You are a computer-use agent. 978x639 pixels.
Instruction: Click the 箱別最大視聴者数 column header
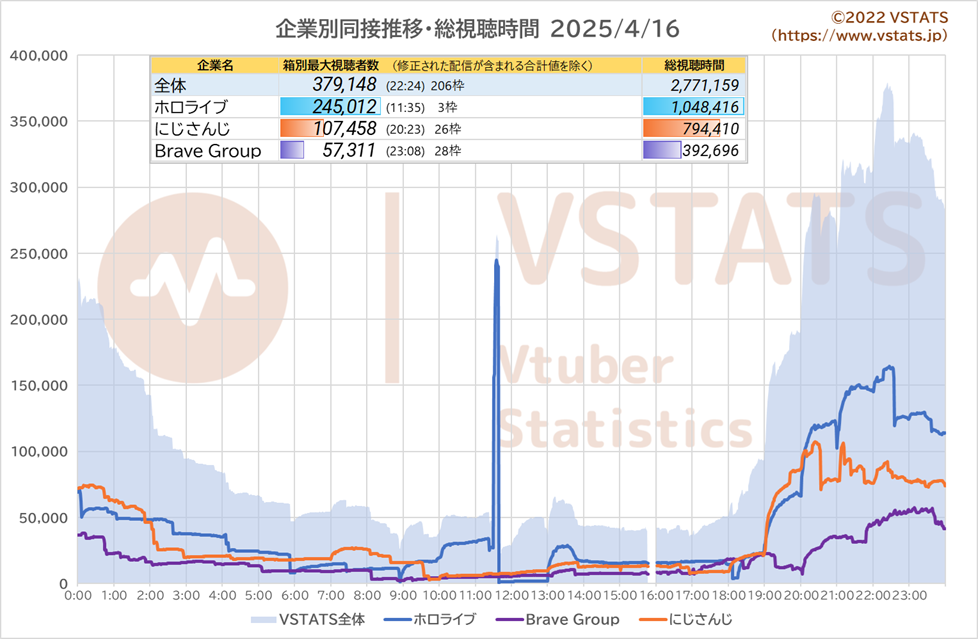click(331, 65)
